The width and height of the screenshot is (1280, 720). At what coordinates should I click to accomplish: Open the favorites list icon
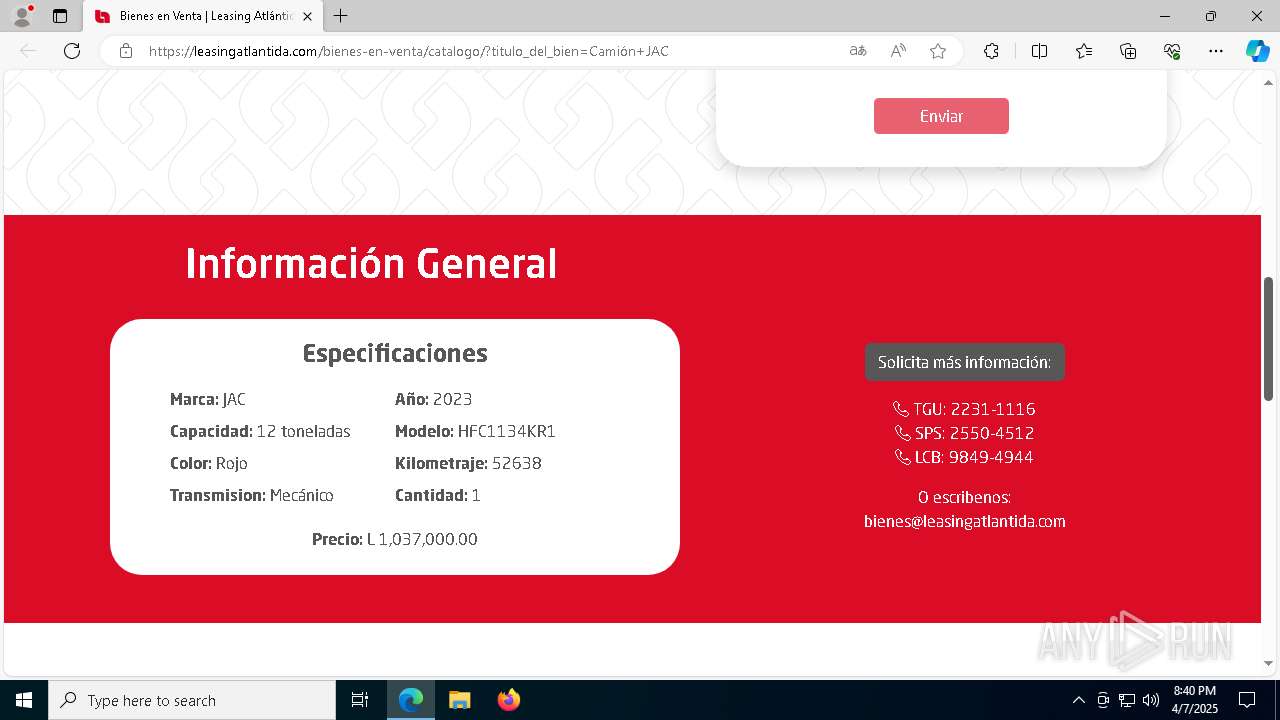1084,51
